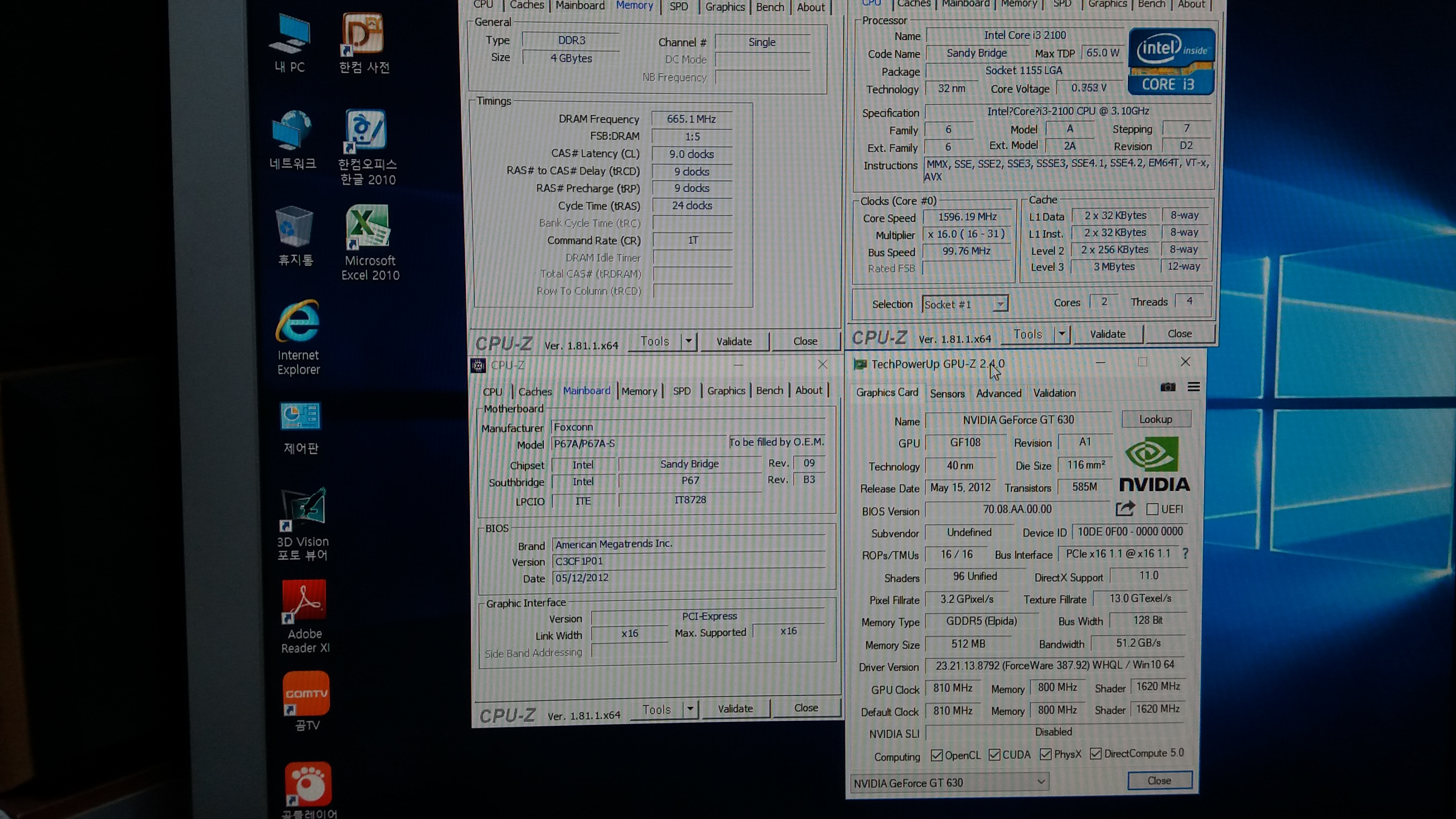Viewport: 1456px width, 819px height.
Task: Open the Socket #1 selection dropdown
Action: tap(965, 304)
